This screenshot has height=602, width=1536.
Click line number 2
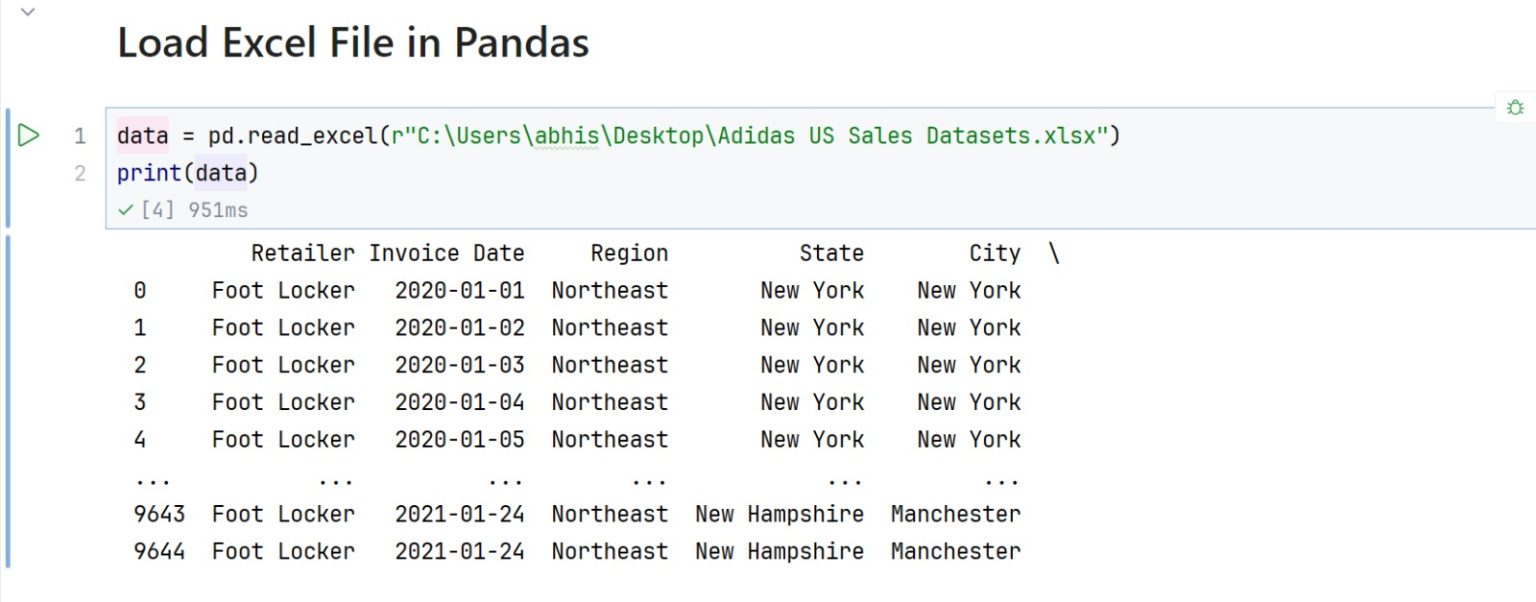(x=79, y=172)
